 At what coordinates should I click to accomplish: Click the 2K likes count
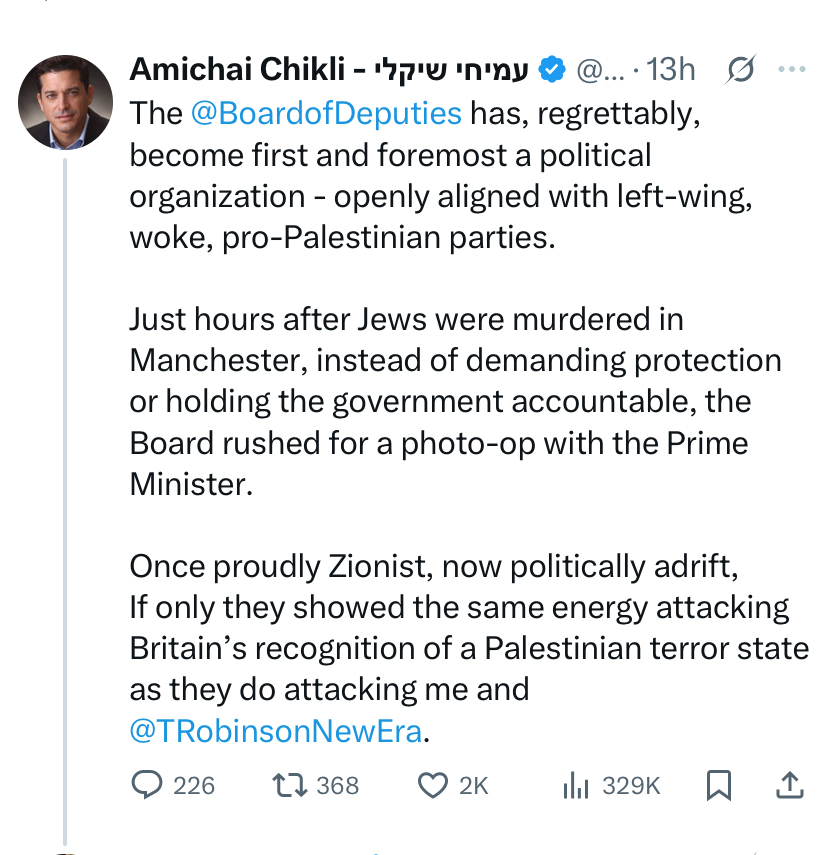(473, 786)
